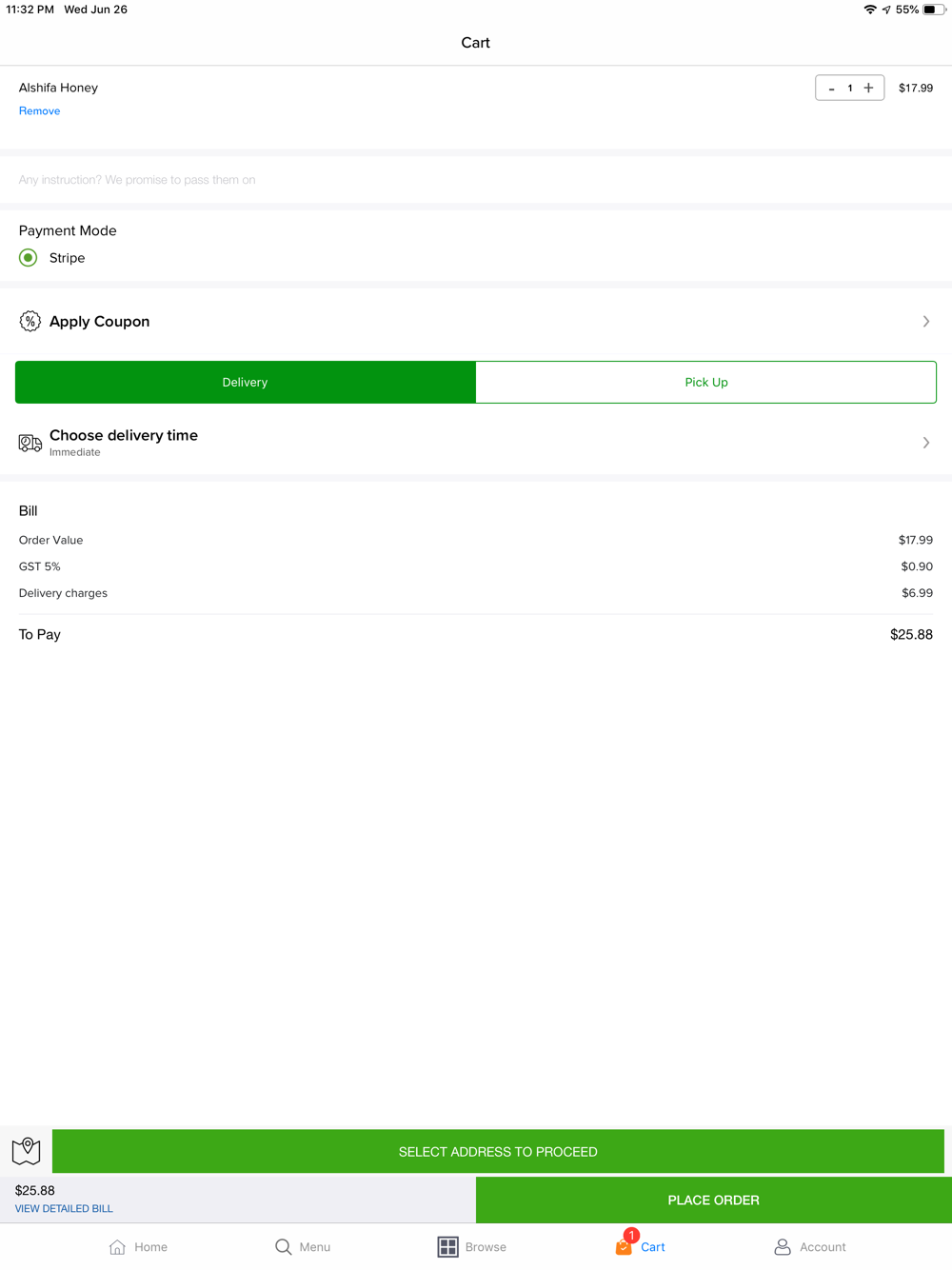Tap the Browse grid icon
952x1270 pixels.
click(447, 1246)
